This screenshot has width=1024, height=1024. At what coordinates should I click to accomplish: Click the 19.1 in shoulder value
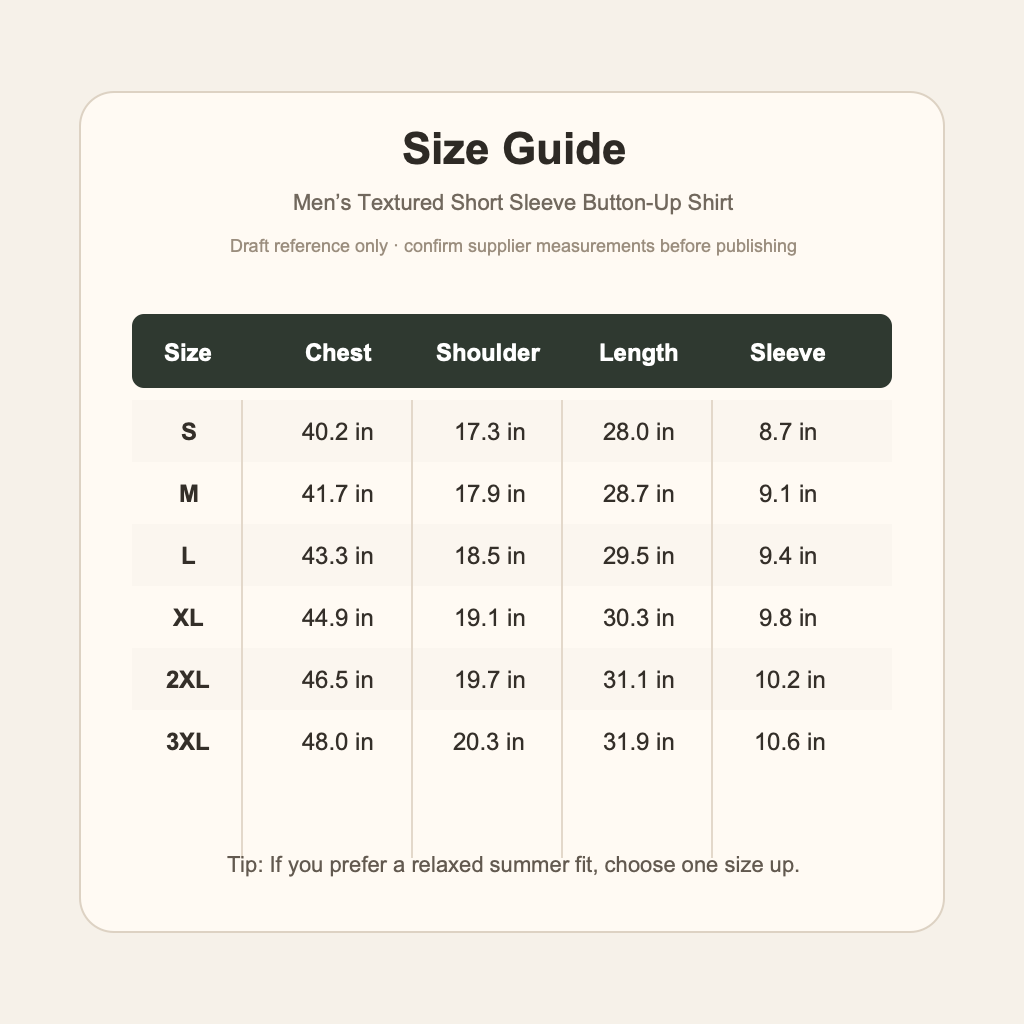[x=490, y=618]
